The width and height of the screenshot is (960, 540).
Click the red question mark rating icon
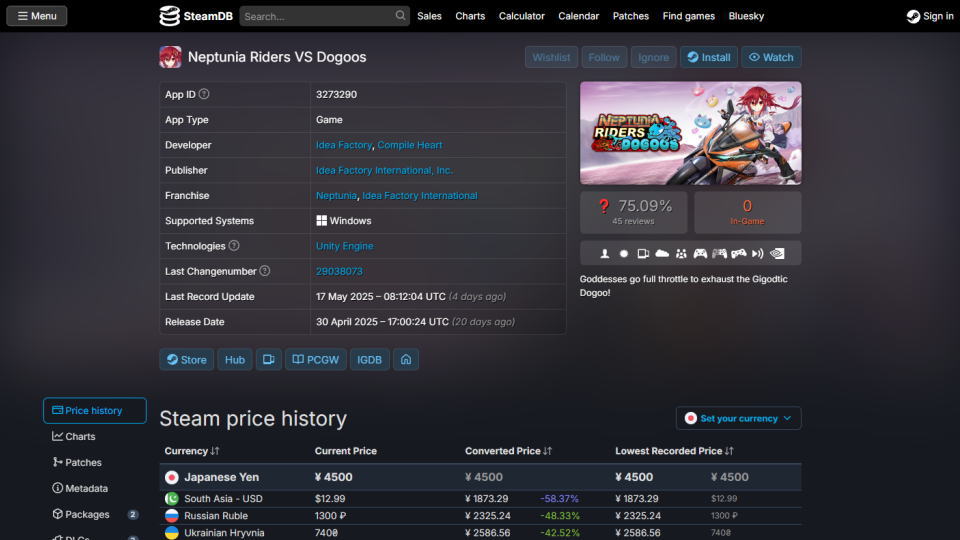pyautogui.click(x=604, y=206)
